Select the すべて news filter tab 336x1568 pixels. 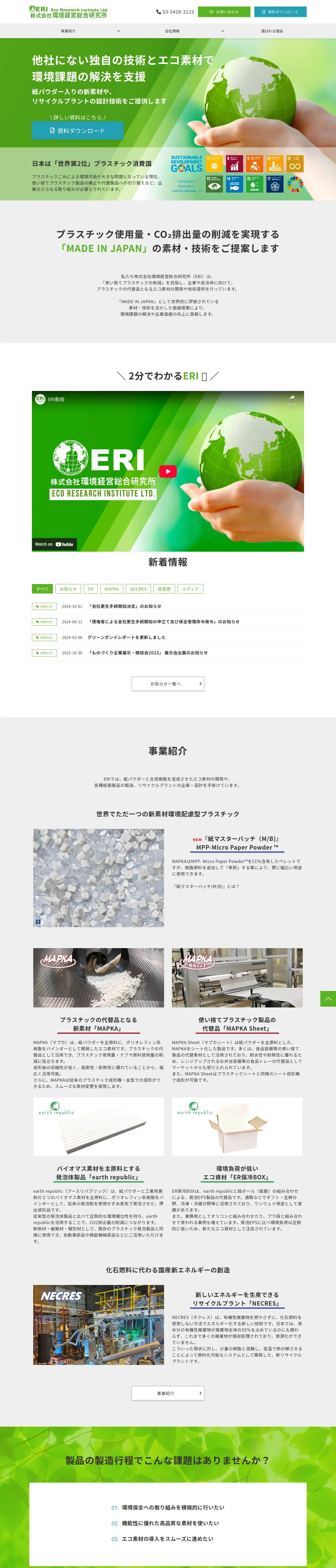tap(42, 589)
